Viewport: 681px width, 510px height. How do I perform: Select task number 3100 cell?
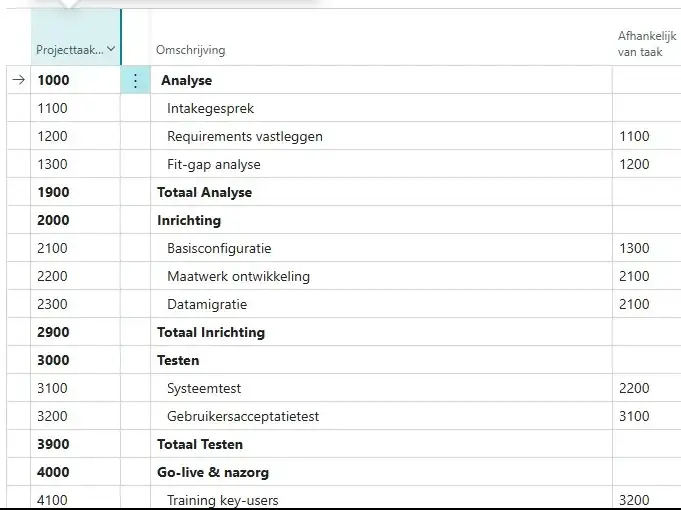[76, 388]
